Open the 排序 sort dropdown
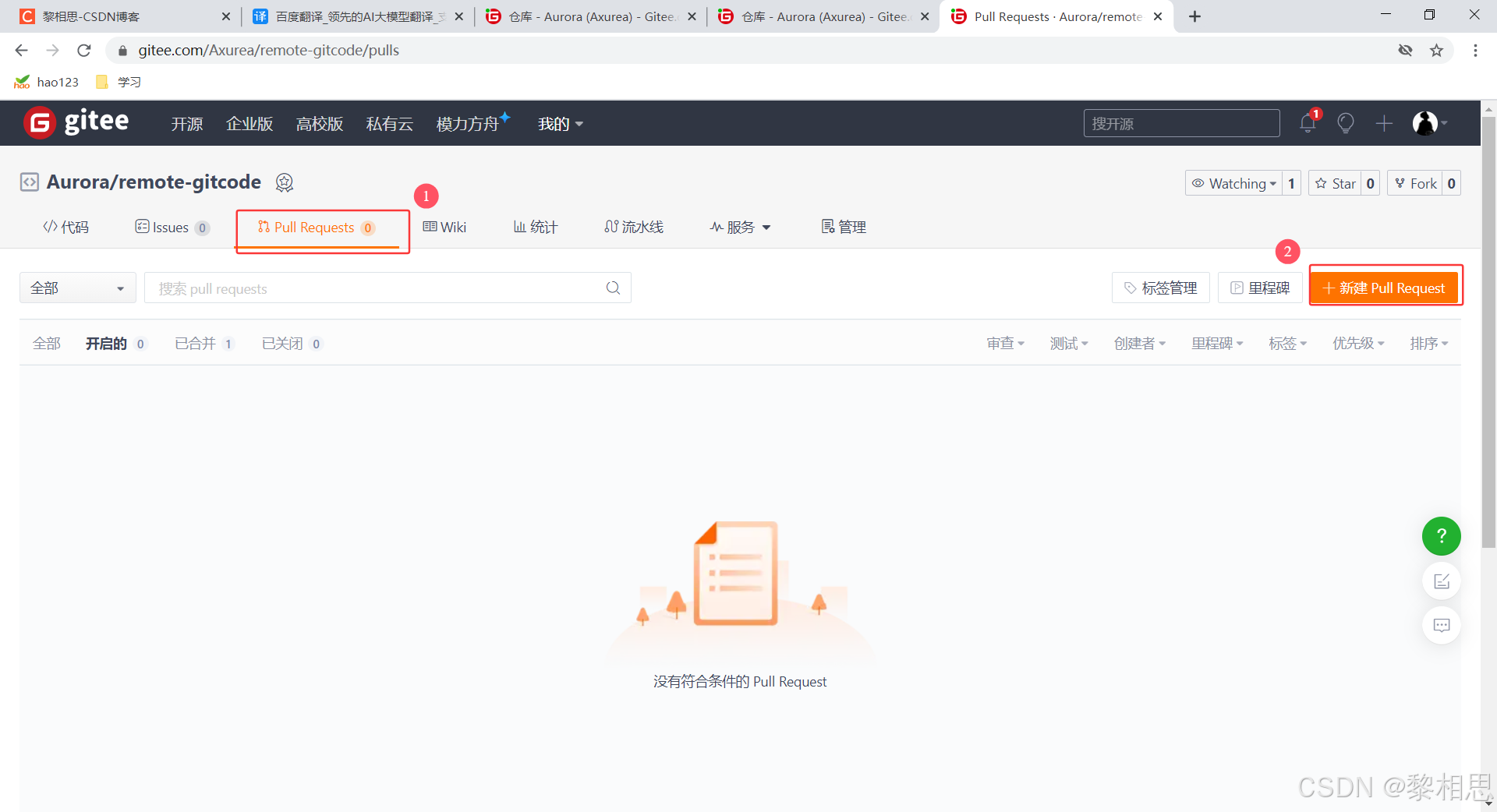 (x=1428, y=344)
